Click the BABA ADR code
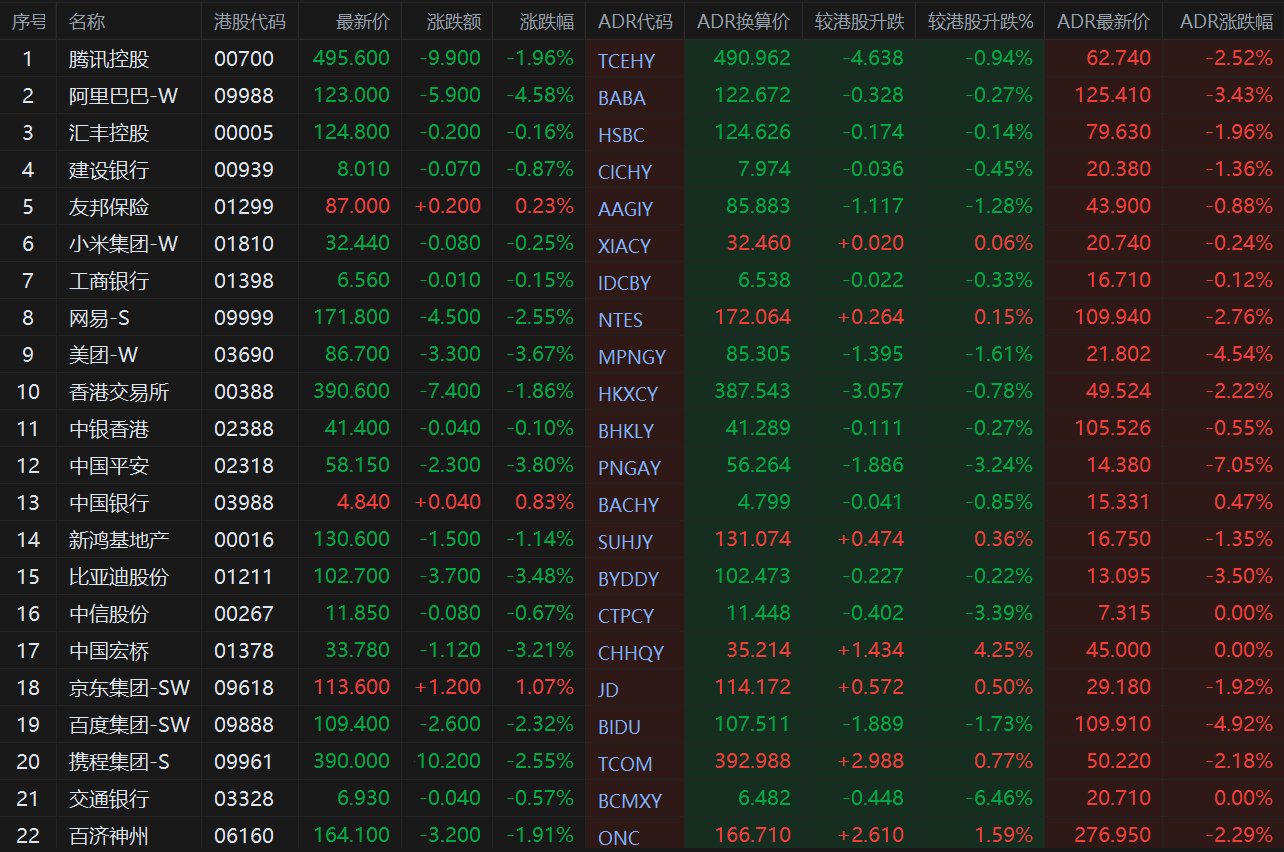 [621, 98]
